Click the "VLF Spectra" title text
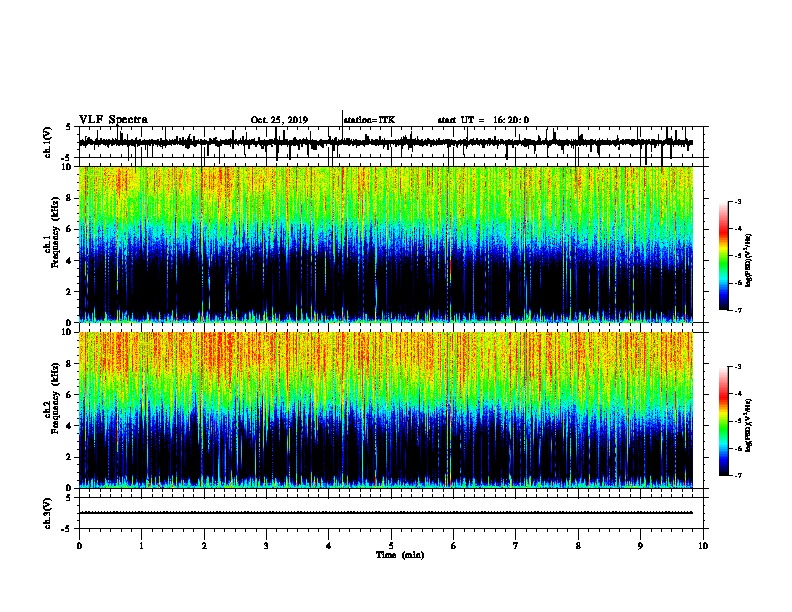This screenshot has height=612, width=792. click(x=113, y=120)
